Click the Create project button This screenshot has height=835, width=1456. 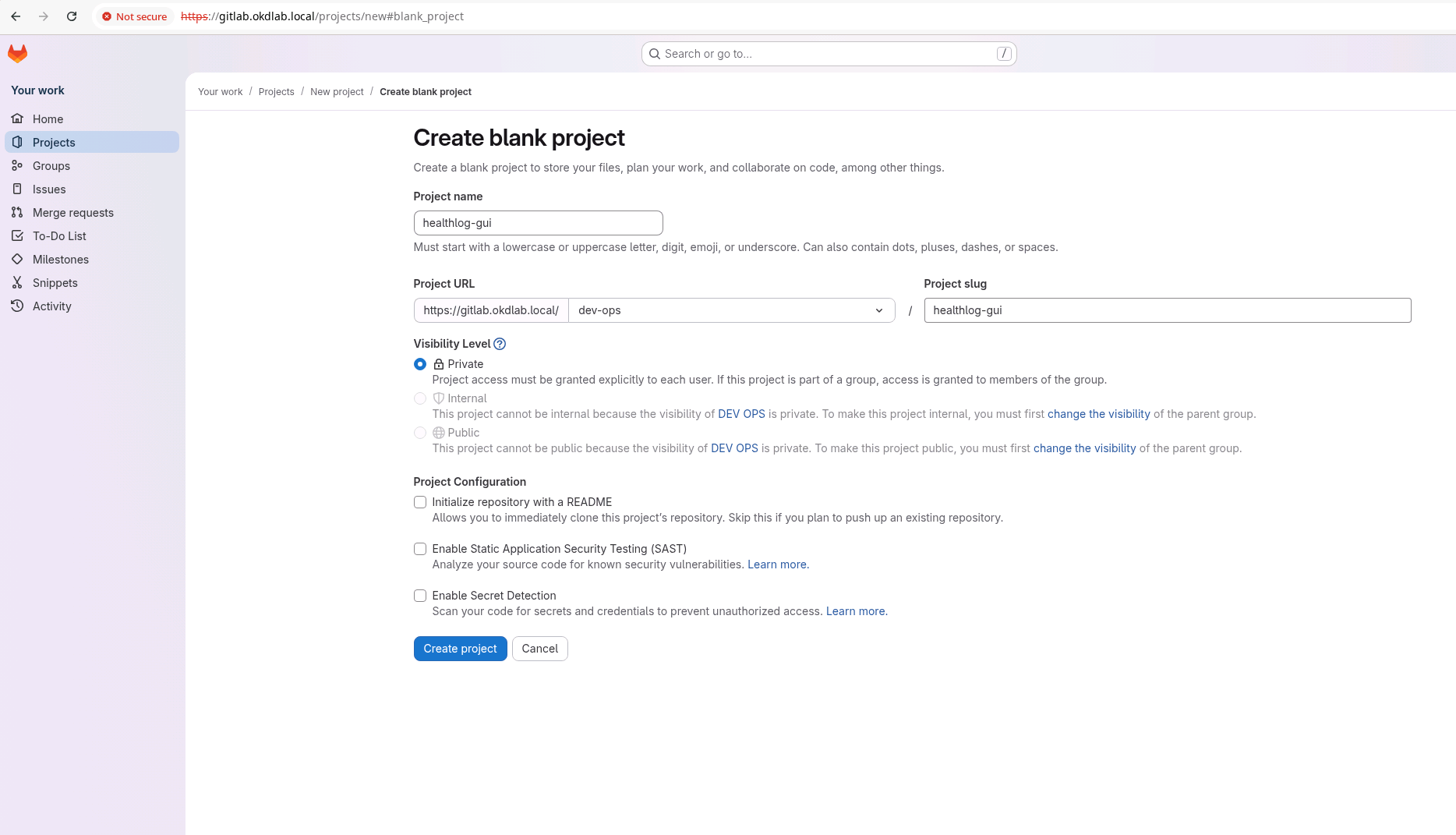click(x=460, y=649)
